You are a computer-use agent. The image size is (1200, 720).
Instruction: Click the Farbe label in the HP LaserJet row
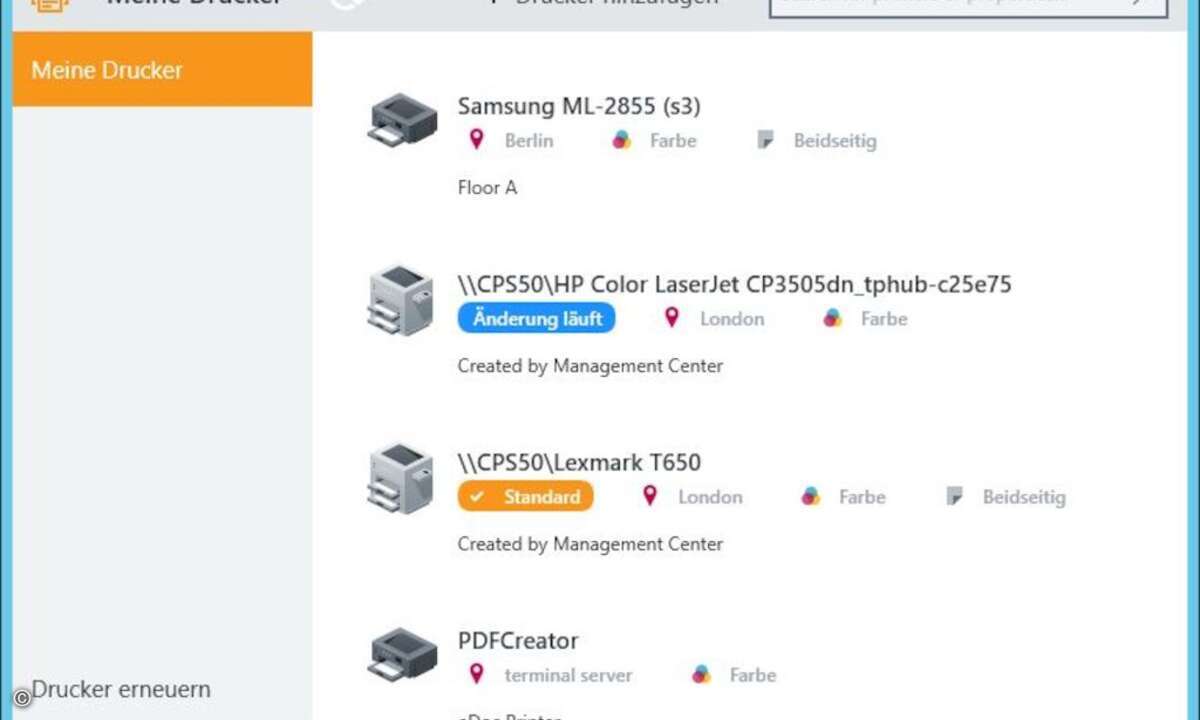884,319
